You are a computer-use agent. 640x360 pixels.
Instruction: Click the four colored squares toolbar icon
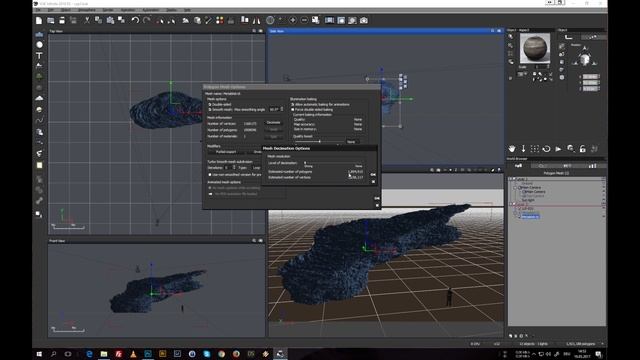(220, 20)
